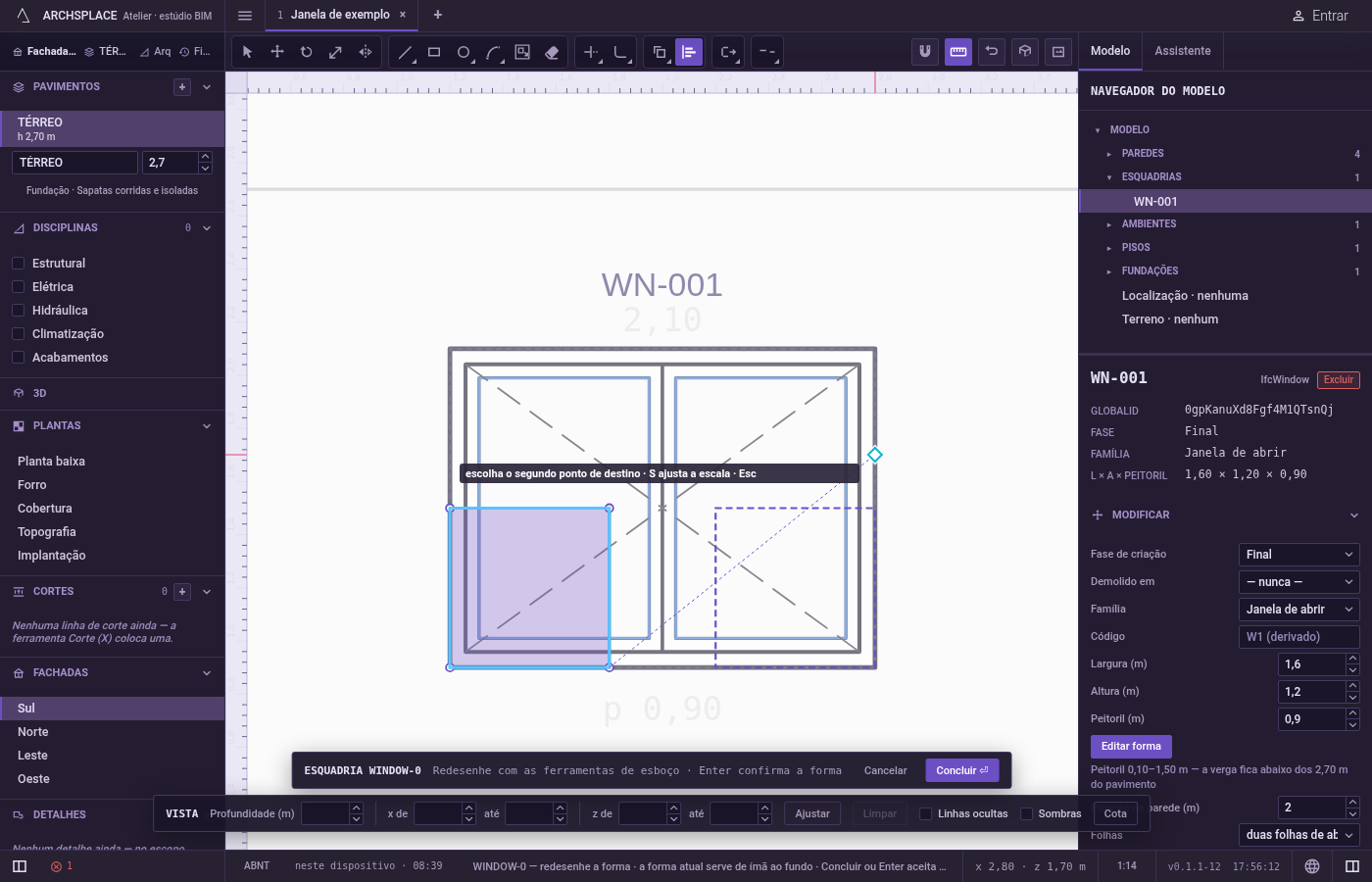
Task: Click the Excluir button
Action: pos(1339,380)
